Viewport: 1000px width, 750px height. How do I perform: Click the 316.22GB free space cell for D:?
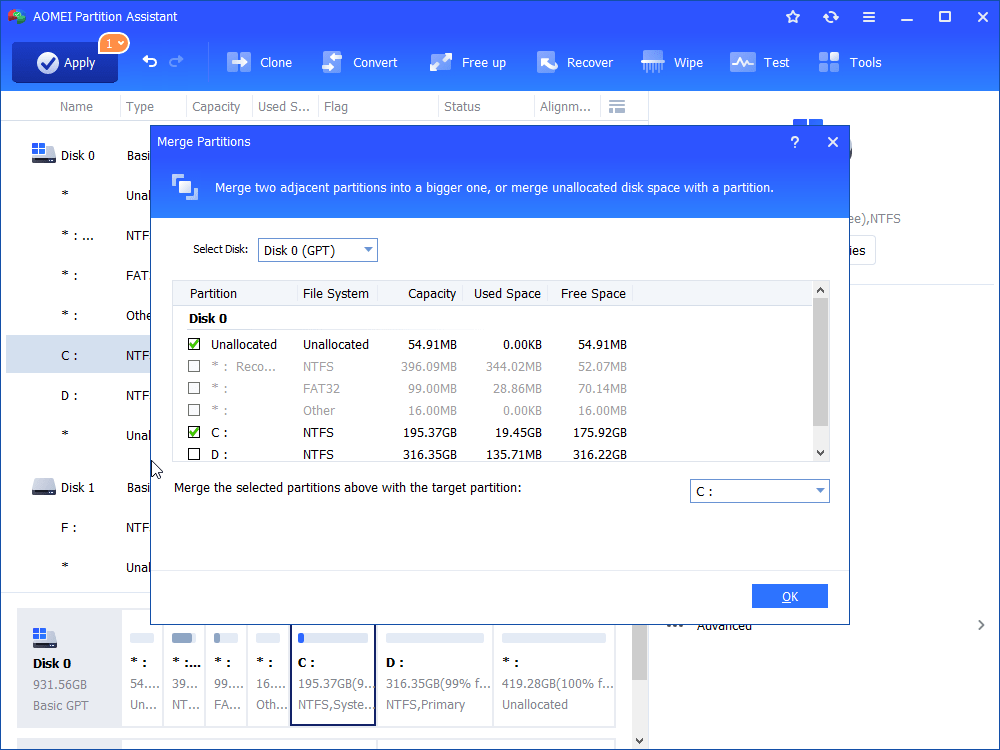click(599, 454)
